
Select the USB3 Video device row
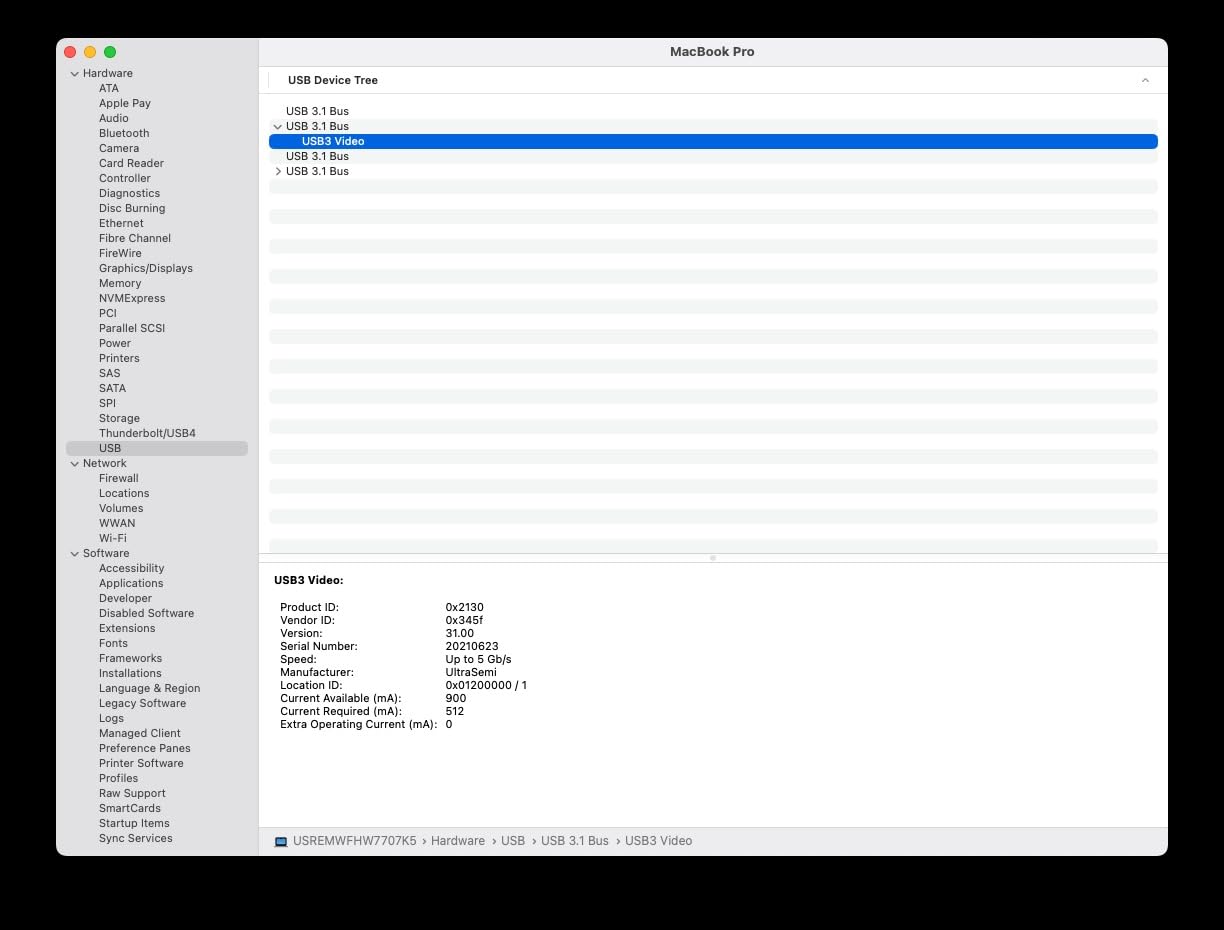pos(333,141)
